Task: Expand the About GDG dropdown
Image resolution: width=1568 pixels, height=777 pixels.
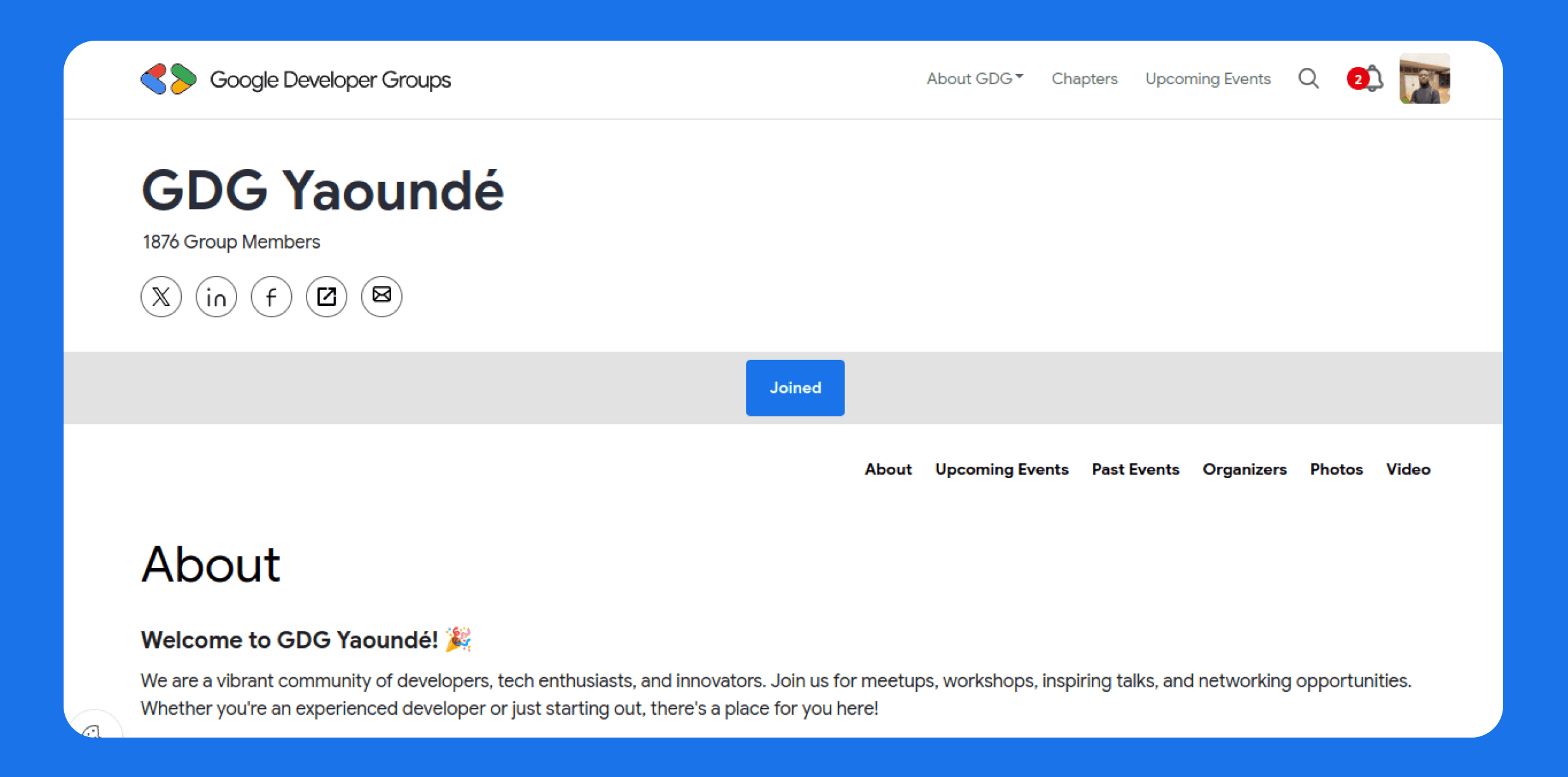Action: [x=975, y=79]
